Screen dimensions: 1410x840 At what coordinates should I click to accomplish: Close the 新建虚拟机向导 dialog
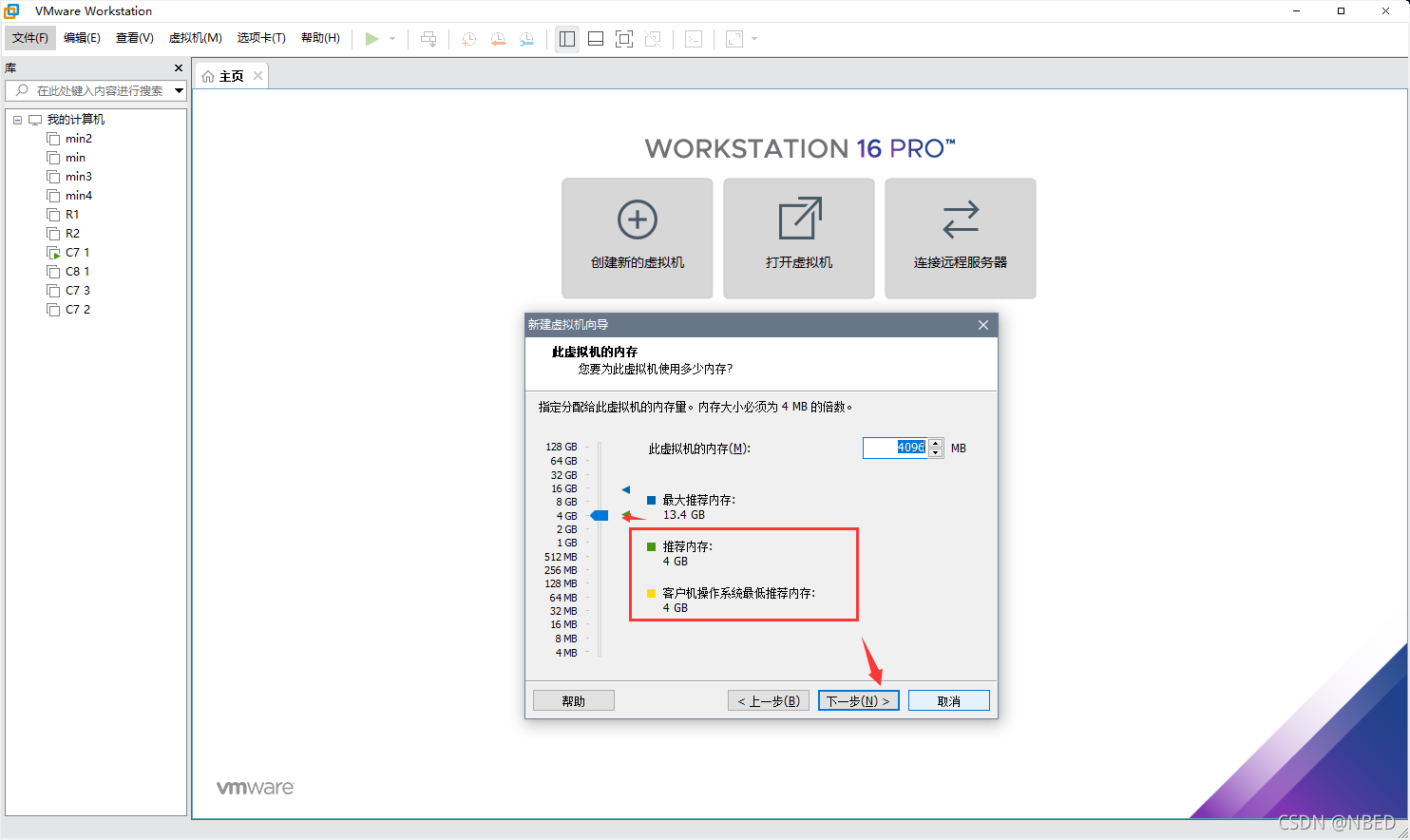[983, 325]
